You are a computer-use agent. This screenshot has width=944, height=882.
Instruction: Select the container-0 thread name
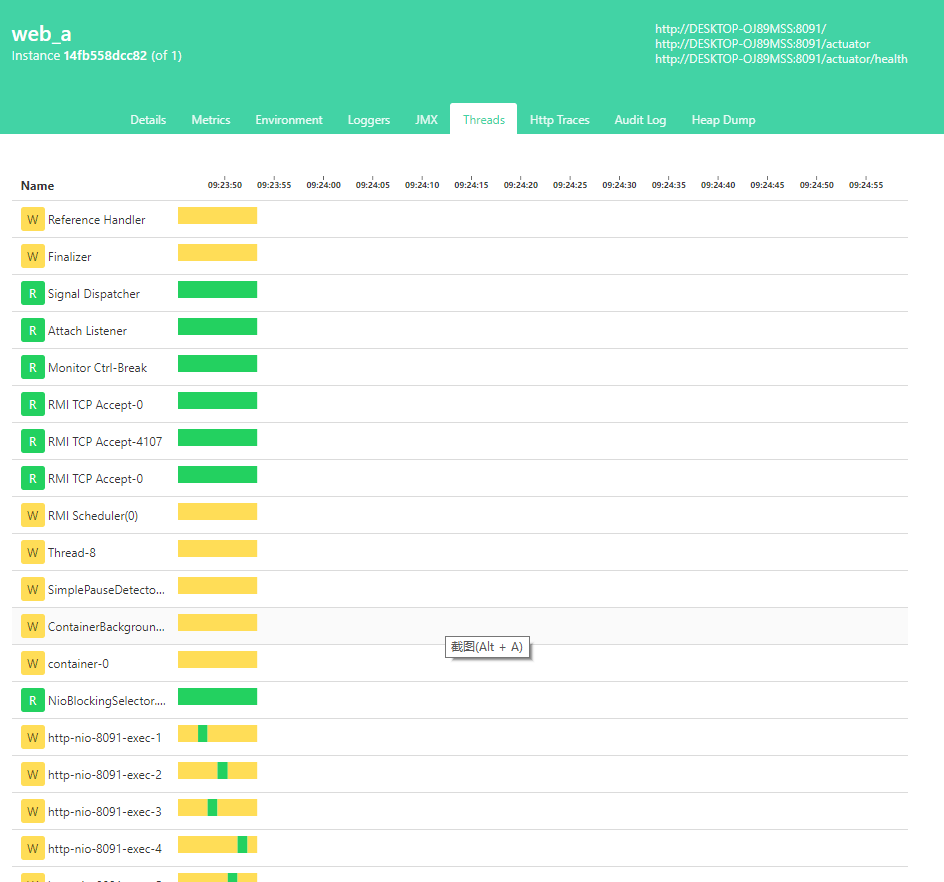pyautogui.click(x=78, y=664)
